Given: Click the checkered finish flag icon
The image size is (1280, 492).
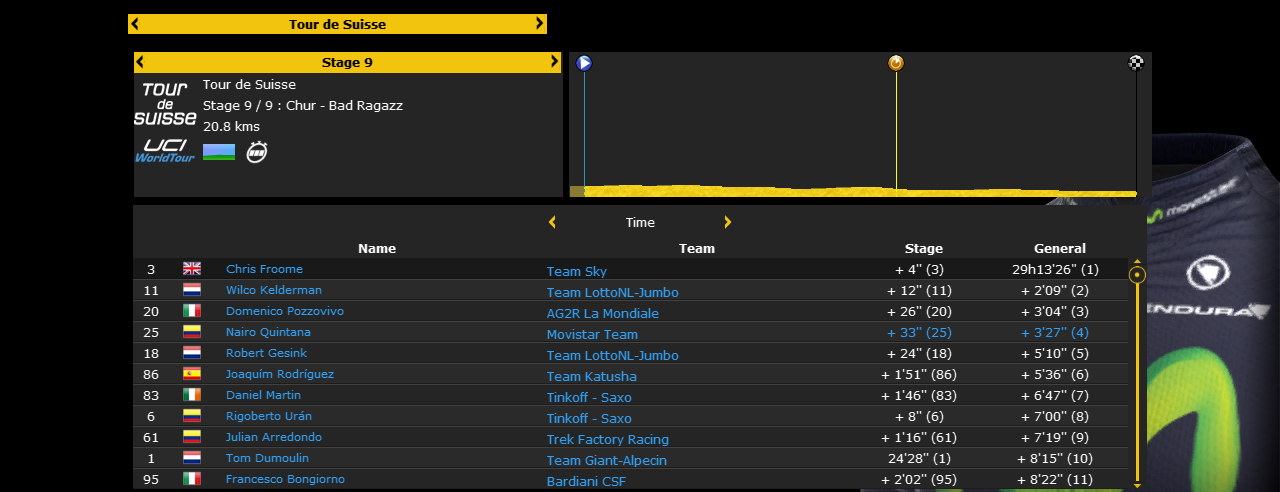Looking at the screenshot, I should [x=1136, y=63].
